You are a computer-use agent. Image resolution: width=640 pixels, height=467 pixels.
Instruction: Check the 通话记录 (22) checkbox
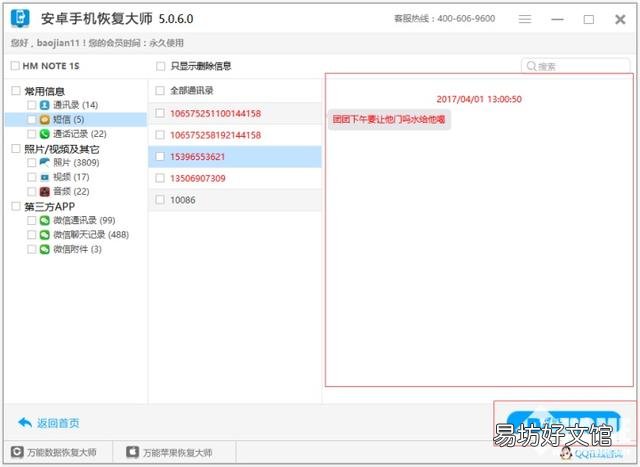(31, 134)
